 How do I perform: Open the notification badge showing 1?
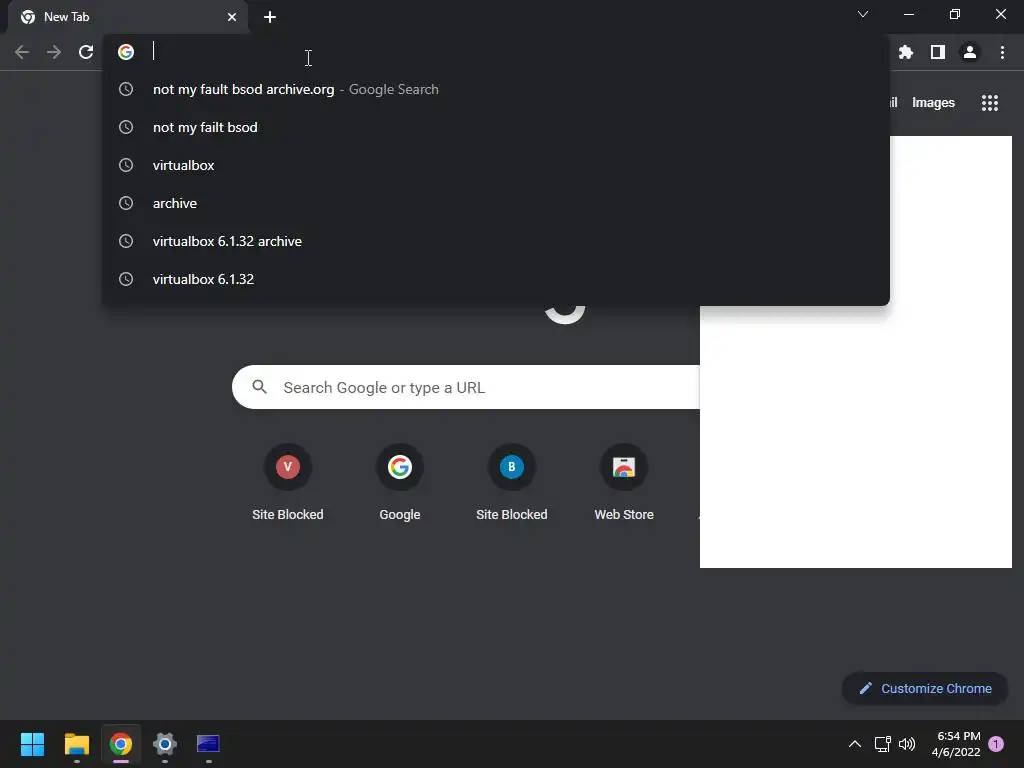[x=996, y=744]
